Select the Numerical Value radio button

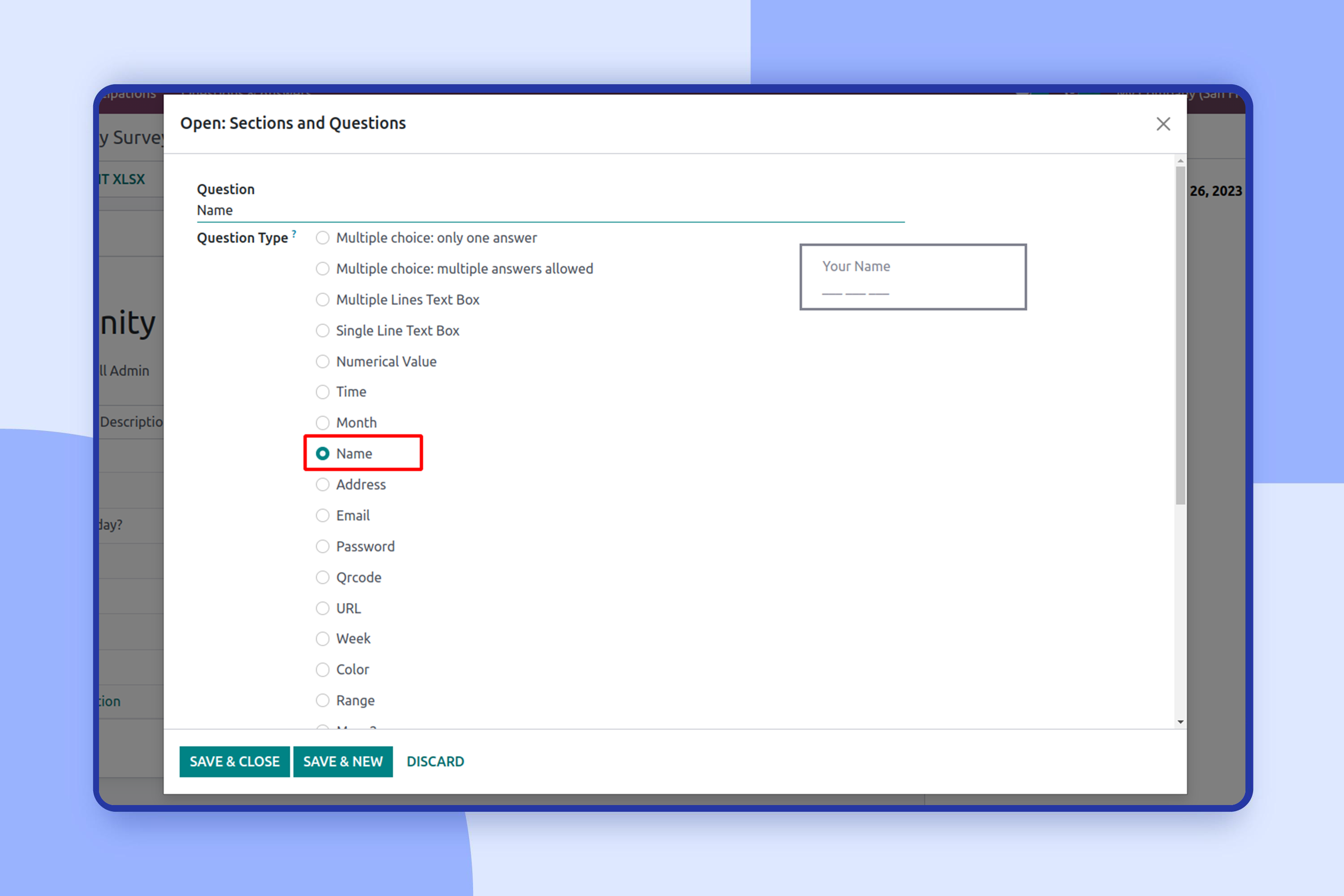coord(323,361)
